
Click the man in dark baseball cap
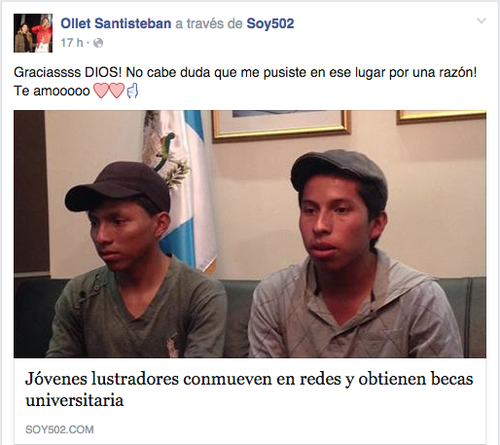pyautogui.click(x=133, y=260)
